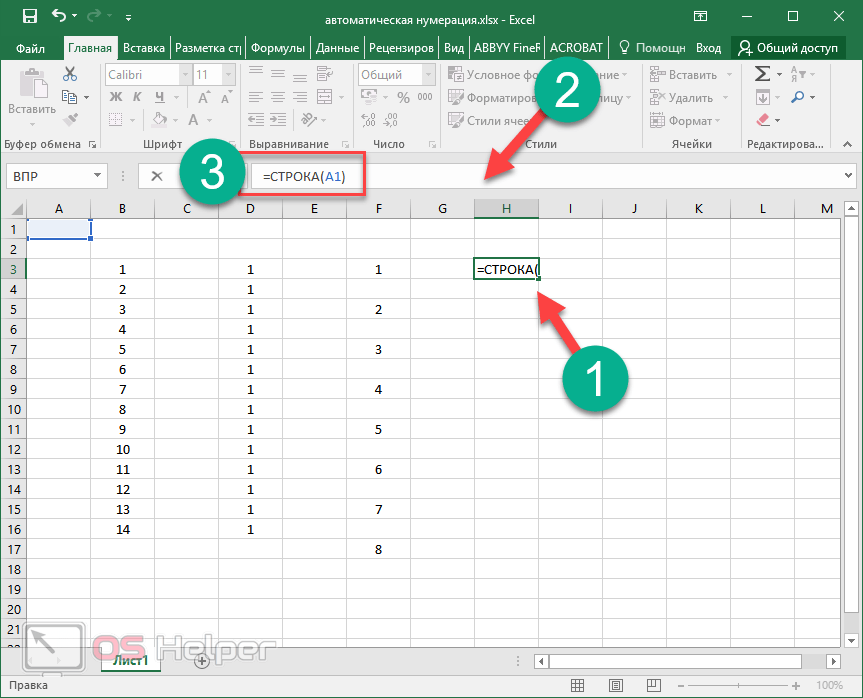Viewport: 863px width, 698px height.
Task: Toggle align text left
Action: click(255, 97)
